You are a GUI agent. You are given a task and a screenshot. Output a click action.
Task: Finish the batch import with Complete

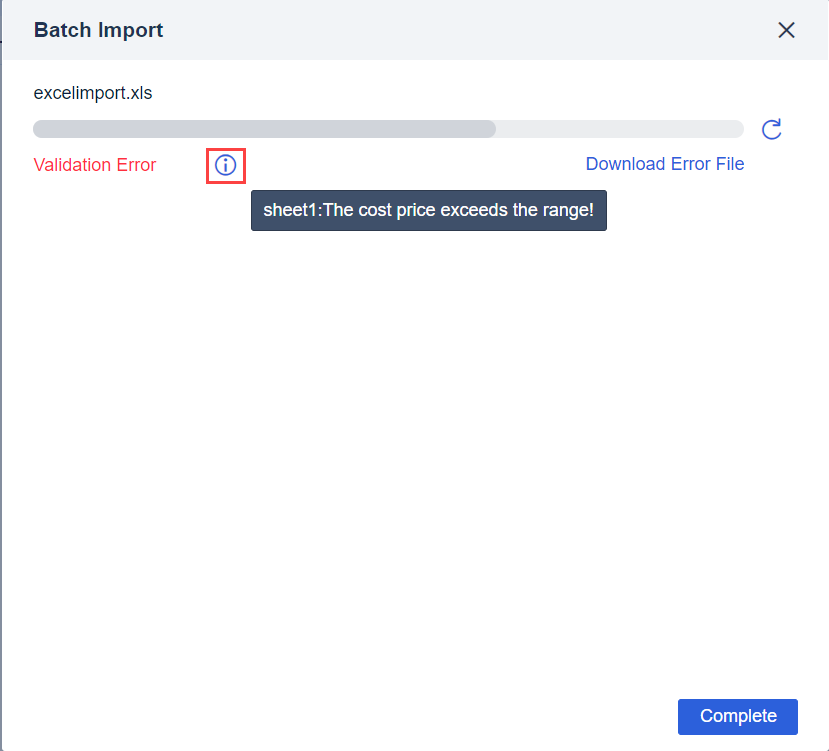pos(737,716)
